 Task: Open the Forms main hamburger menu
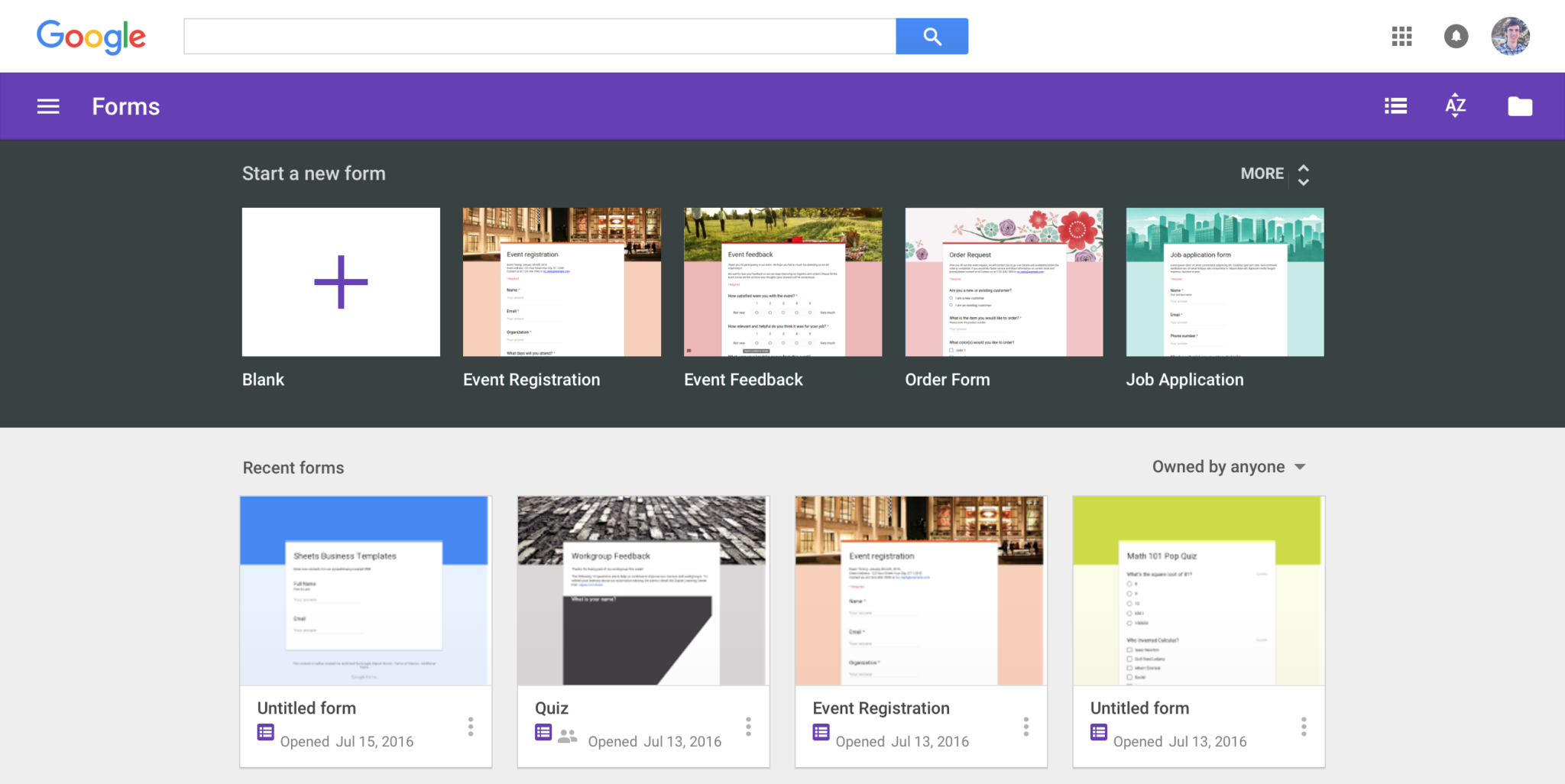[48, 106]
